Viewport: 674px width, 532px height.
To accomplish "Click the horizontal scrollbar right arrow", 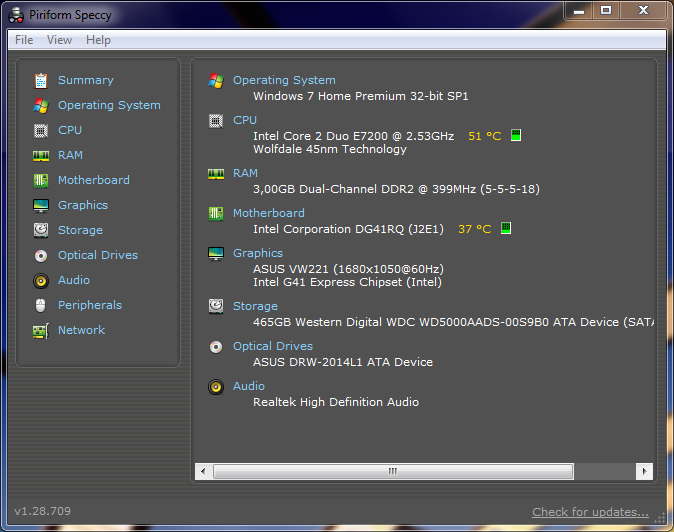I will click(x=644, y=471).
